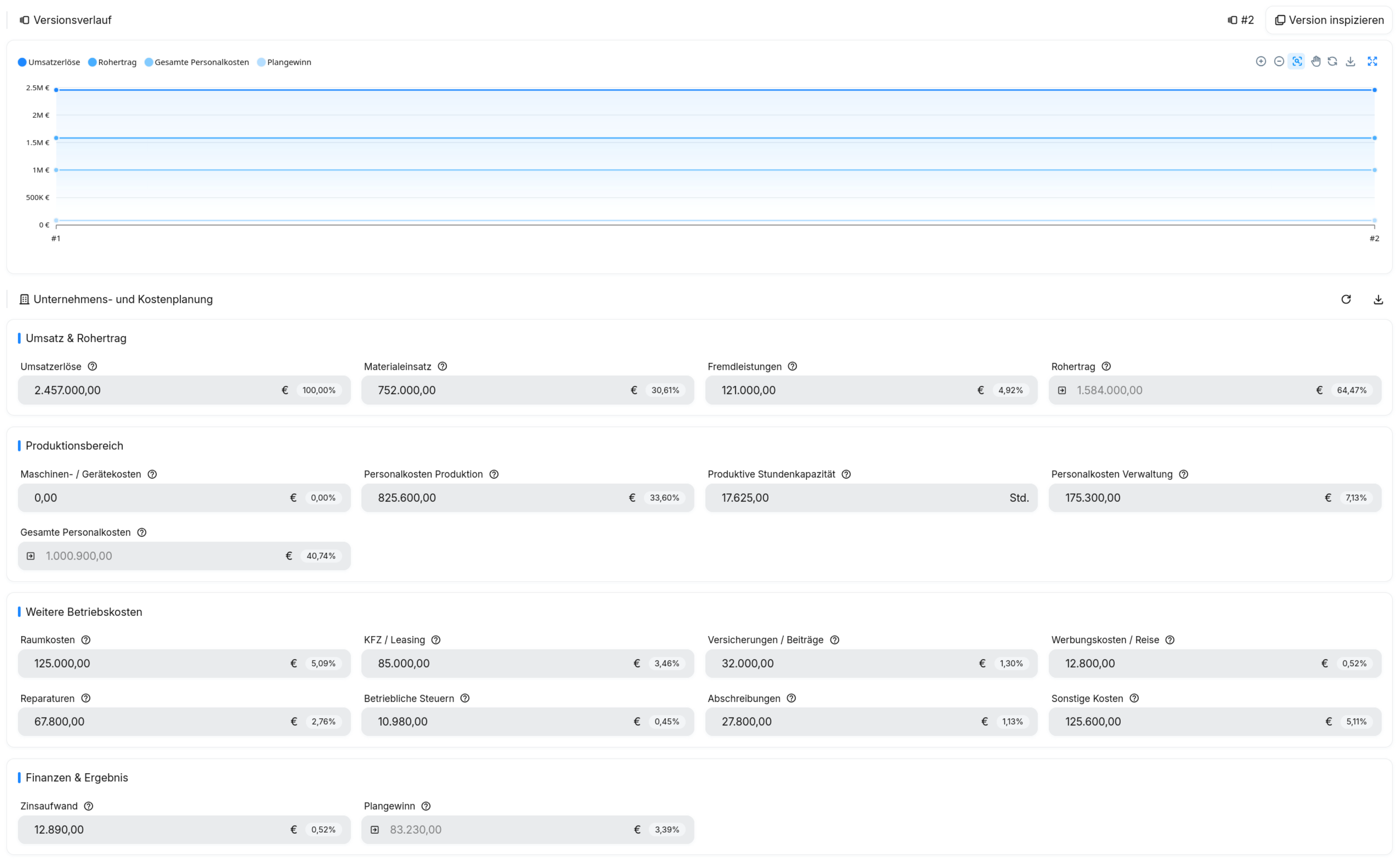Image resolution: width=1400 pixels, height=863 pixels.
Task: Click the Version inspizieren button
Action: point(1329,20)
